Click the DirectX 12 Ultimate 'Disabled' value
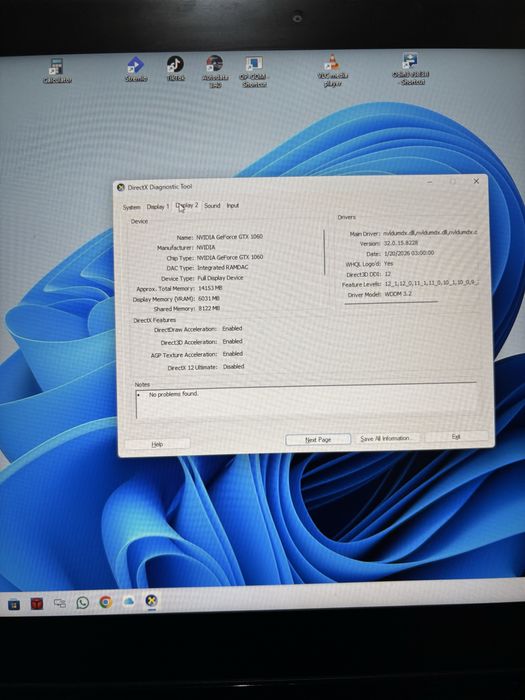This screenshot has height=700, width=525. click(233, 367)
